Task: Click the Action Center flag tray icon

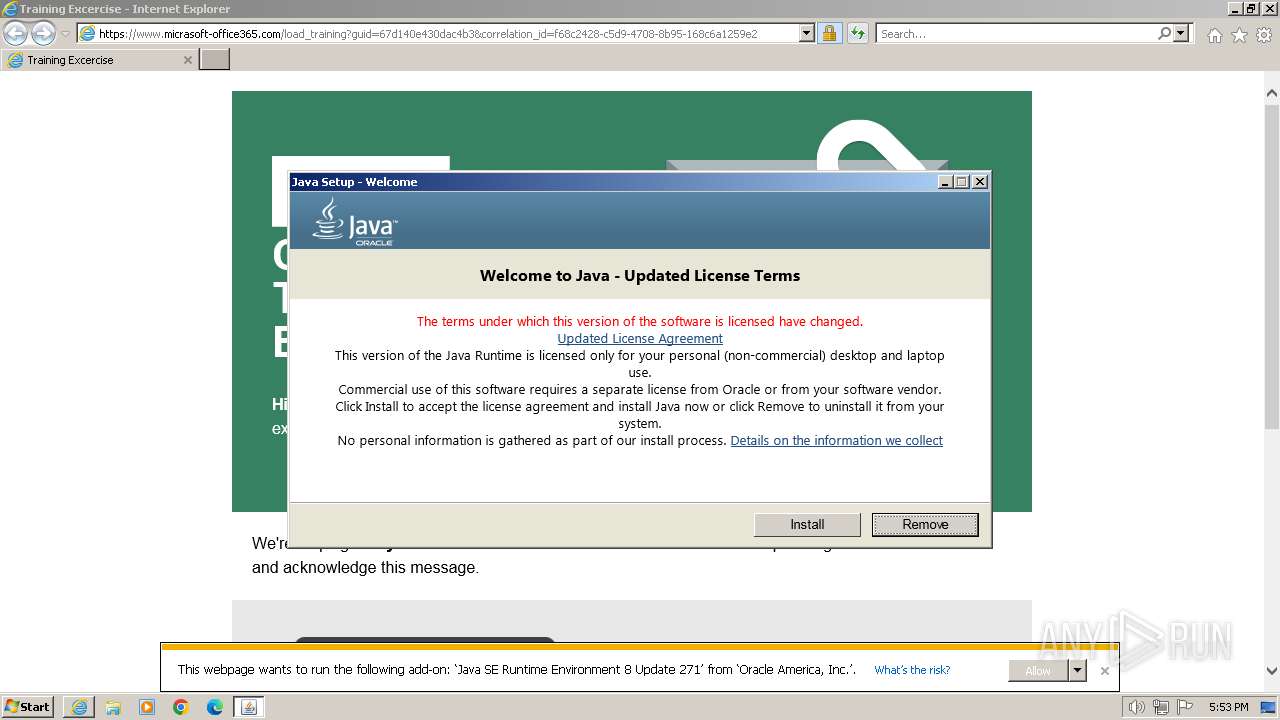Action: click(x=1185, y=707)
